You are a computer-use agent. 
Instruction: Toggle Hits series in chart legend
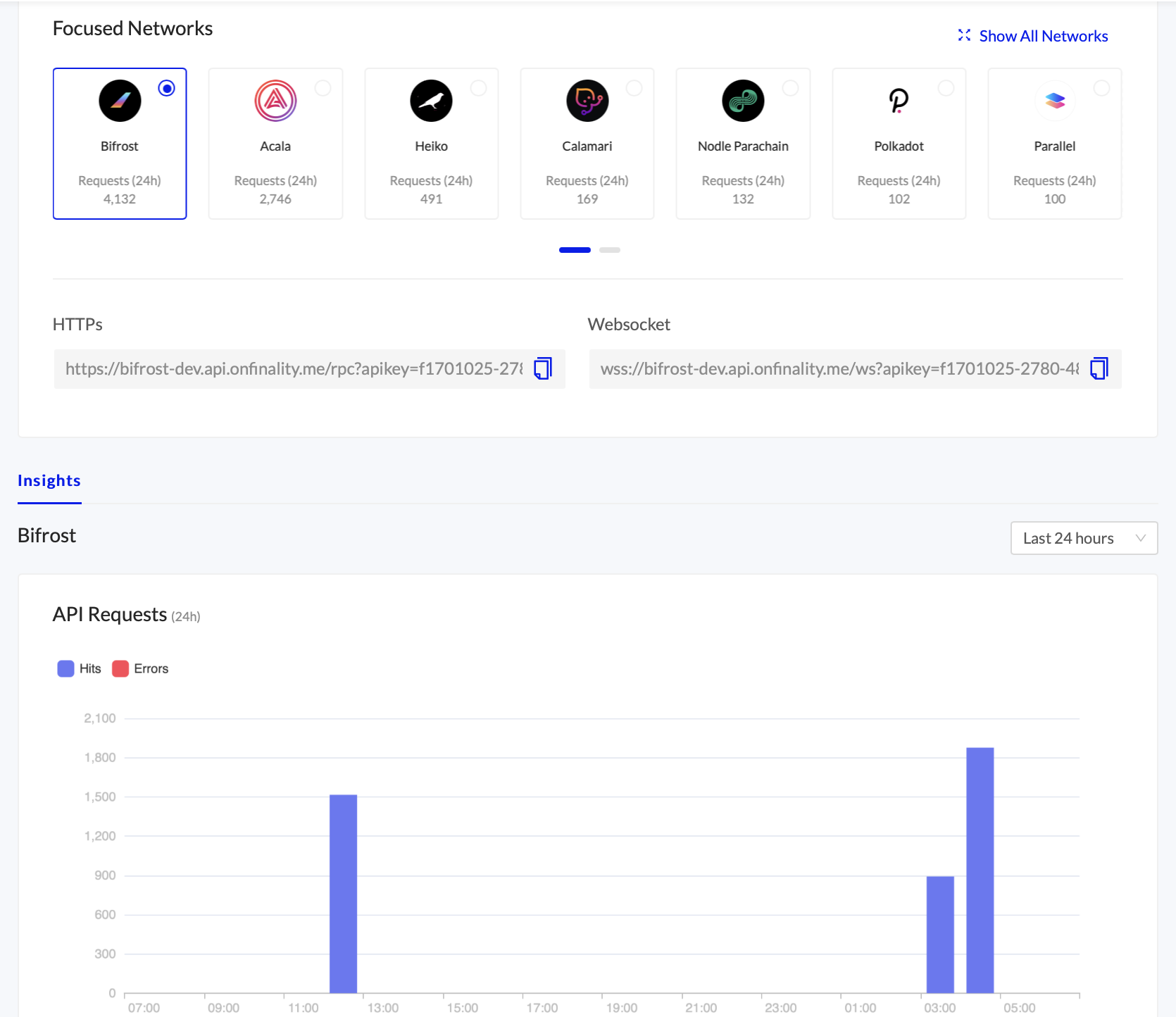tap(79, 668)
